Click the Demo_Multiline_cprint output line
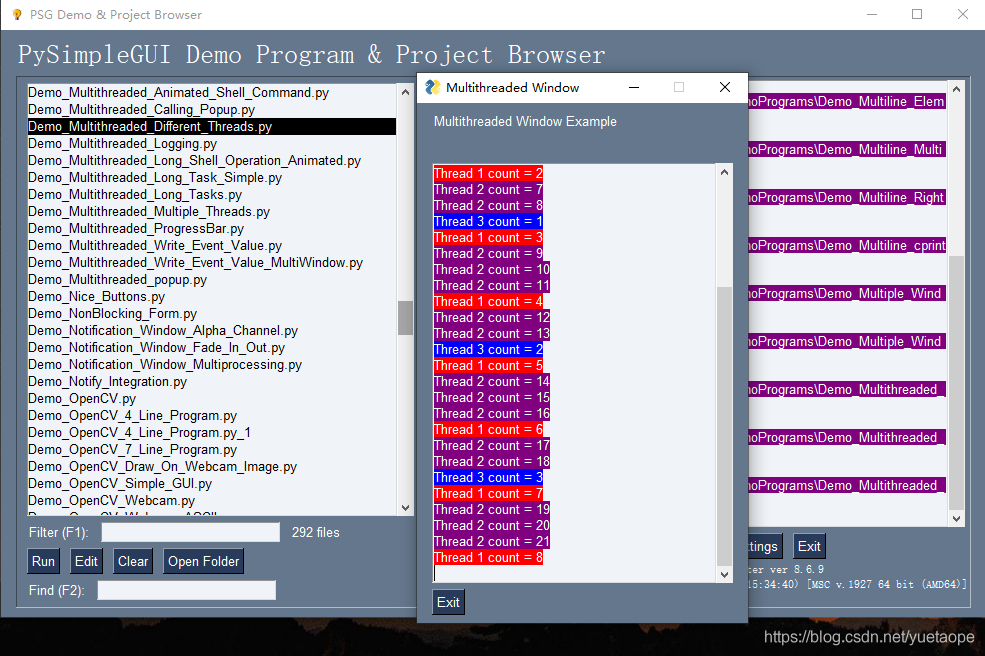 [847, 245]
